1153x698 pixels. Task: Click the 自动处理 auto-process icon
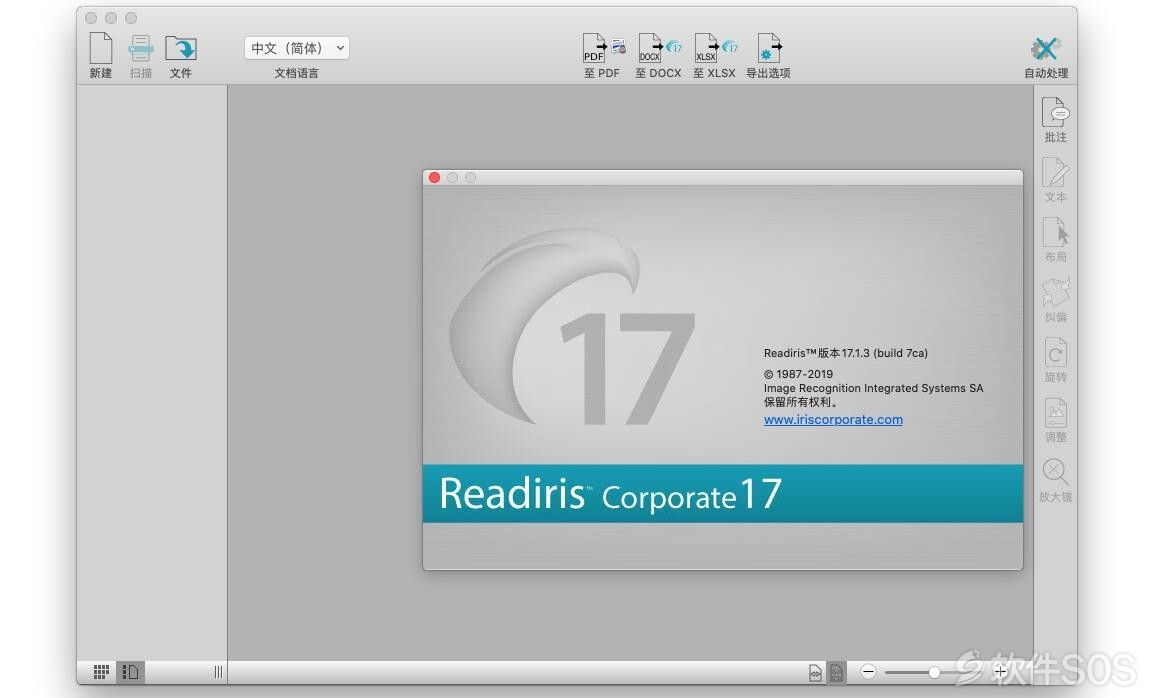(1045, 49)
